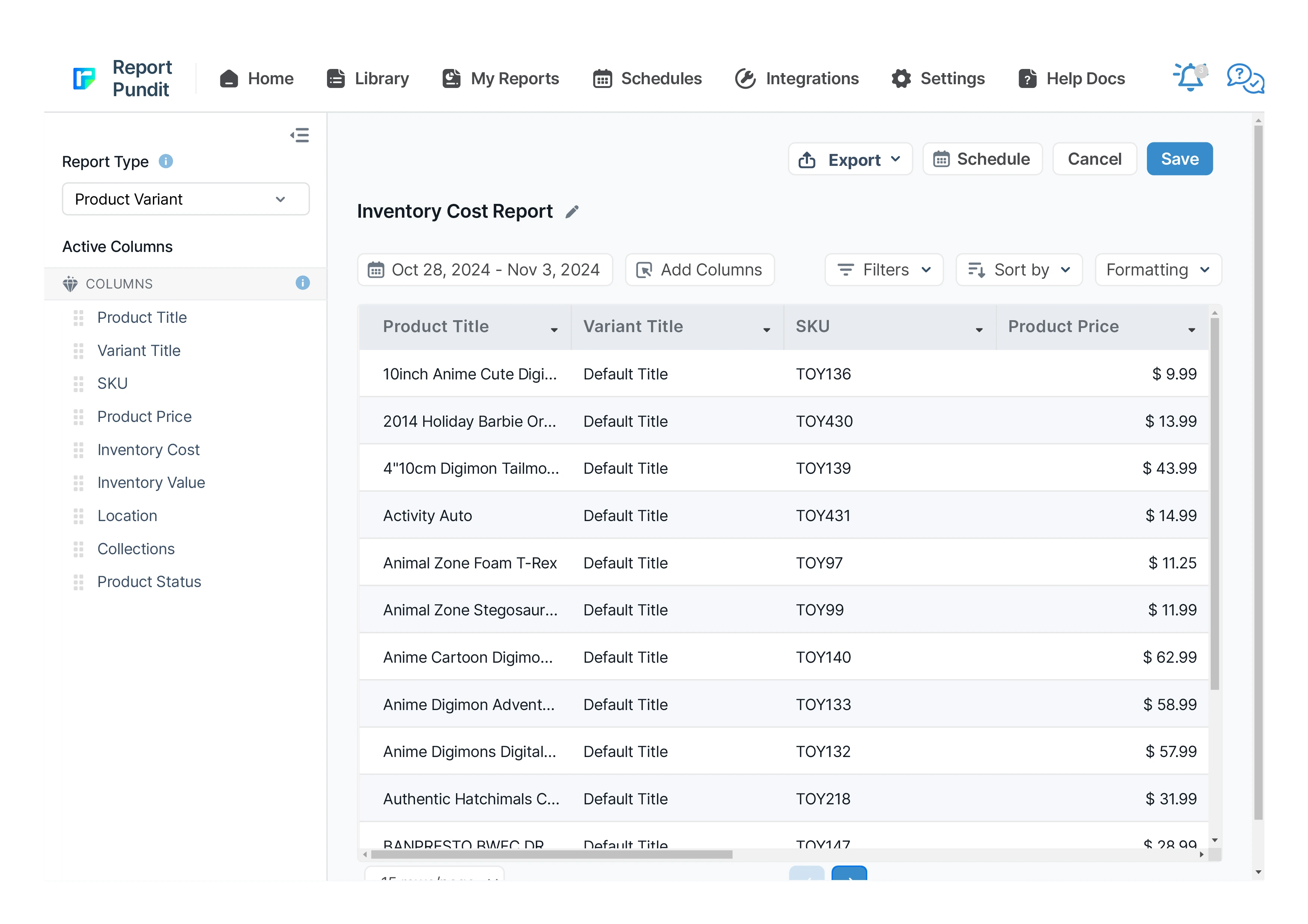Open the Product Title column header arrow

coord(554,329)
